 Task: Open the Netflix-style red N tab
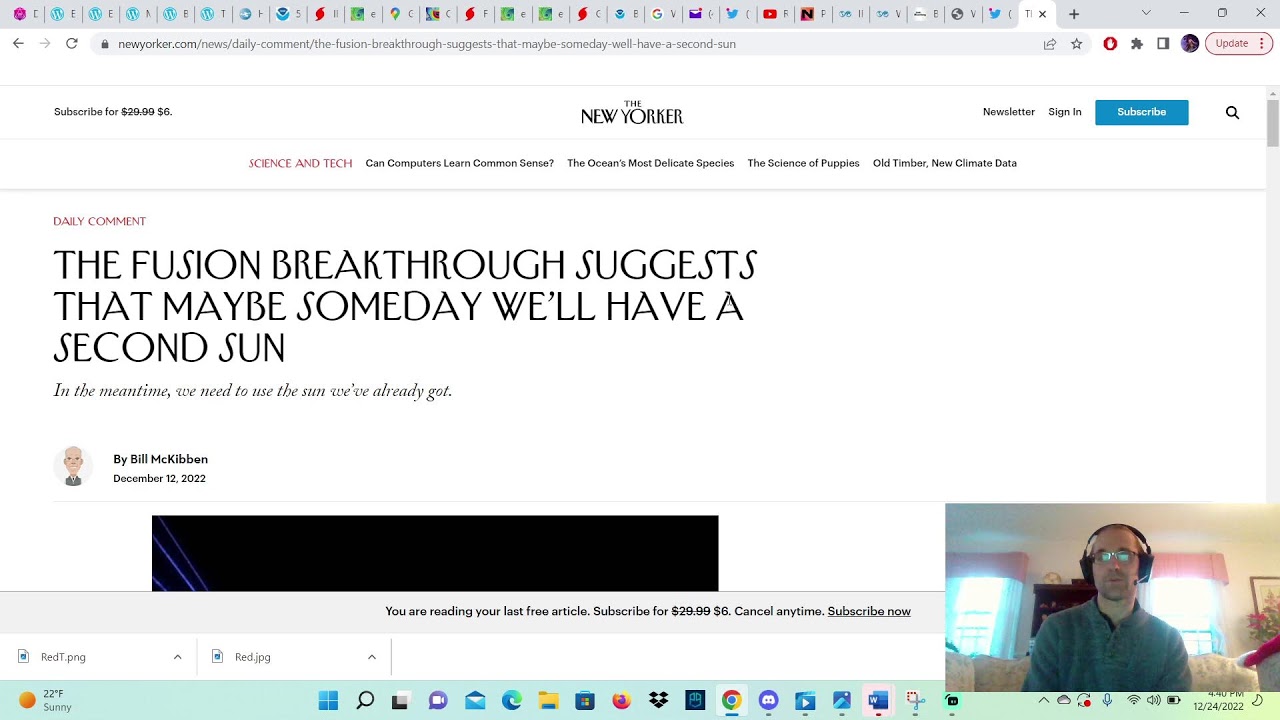pos(813,14)
